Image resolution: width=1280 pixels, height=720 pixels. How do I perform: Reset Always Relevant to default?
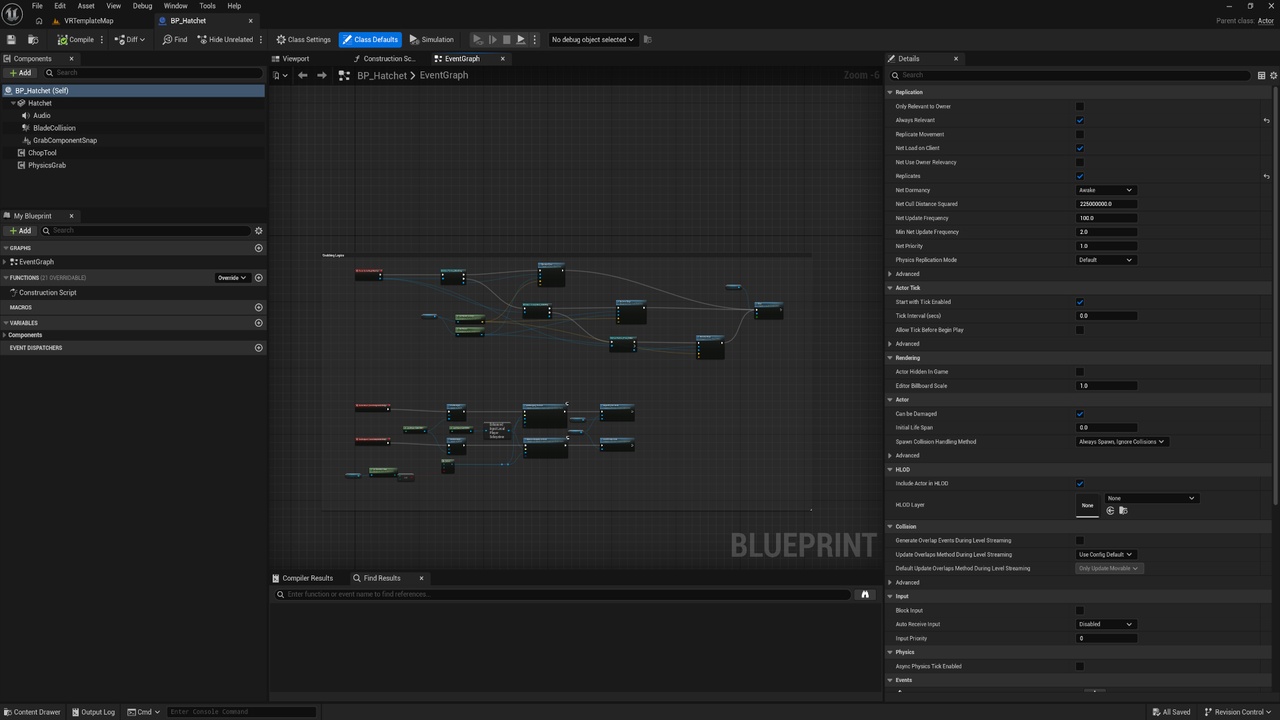1266,120
